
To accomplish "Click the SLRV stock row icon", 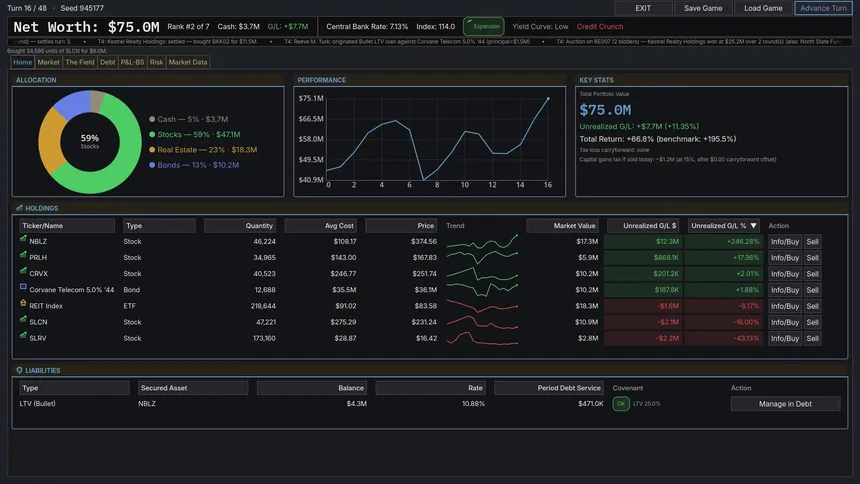I will click(x=23, y=335).
